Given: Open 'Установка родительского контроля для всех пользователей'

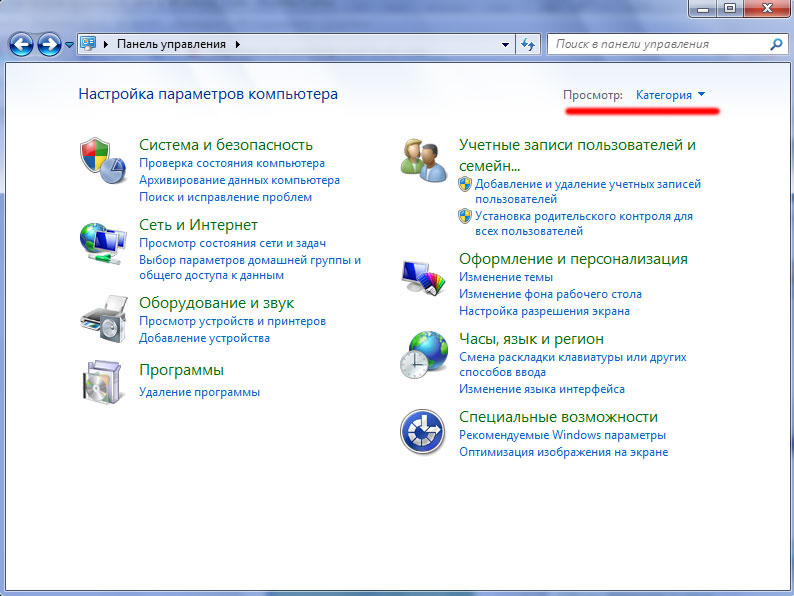Looking at the screenshot, I should coord(584,223).
